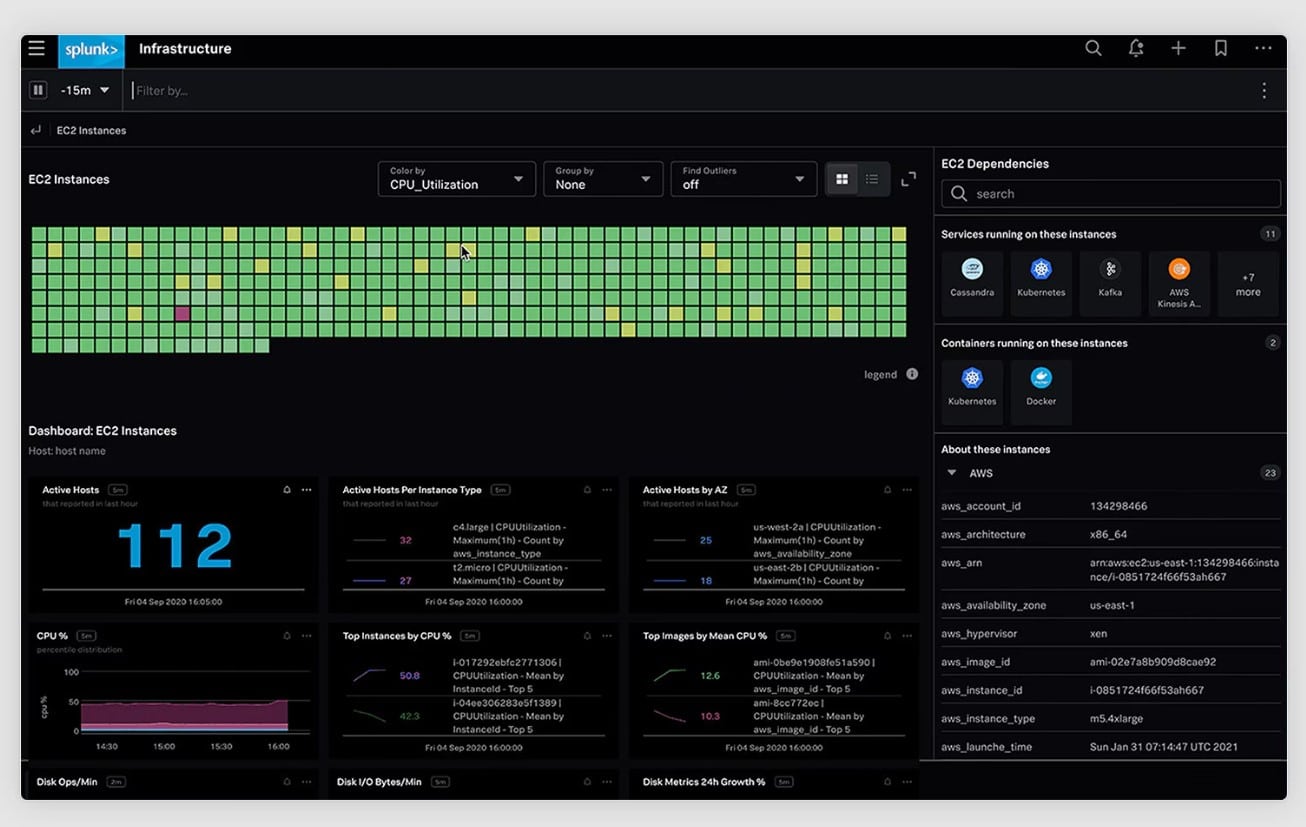Image resolution: width=1306 pixels, height=827 pixels.
Task: Open more options on CPU % chart
Action: coord(306,636)
